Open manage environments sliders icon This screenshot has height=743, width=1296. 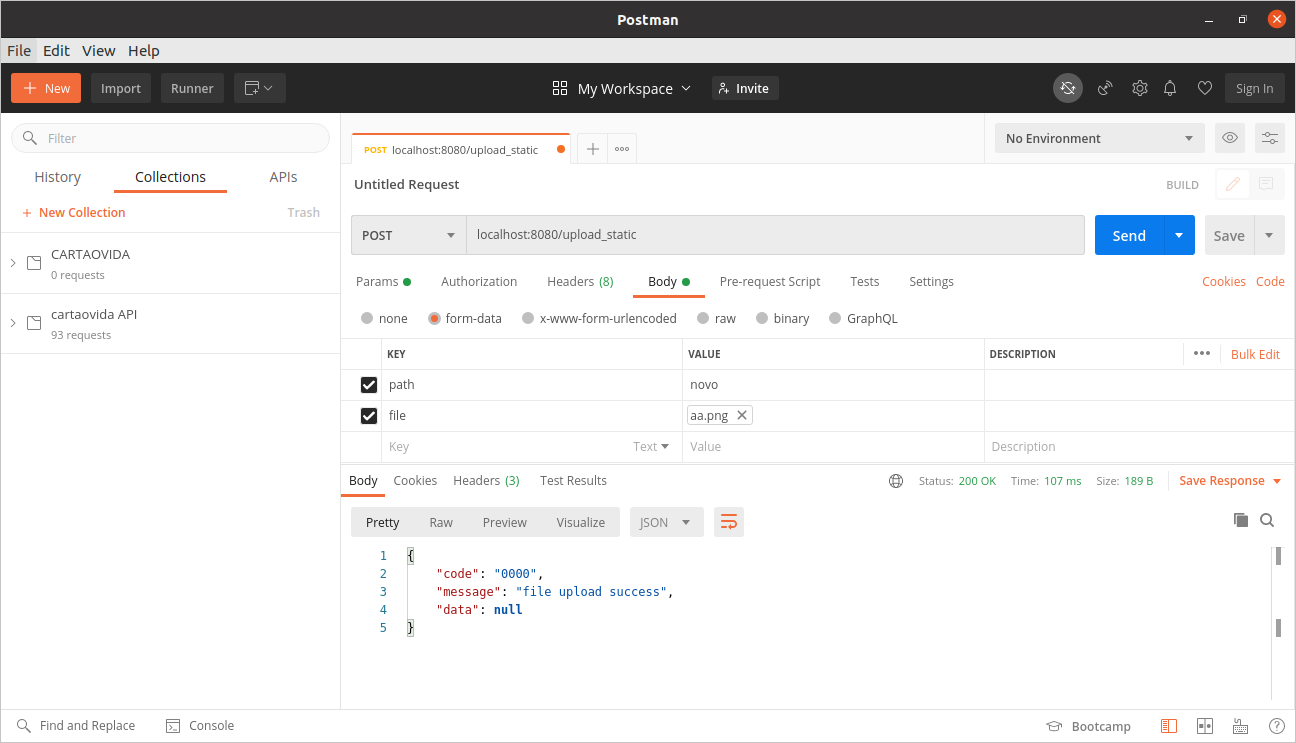coord(1270,138)
